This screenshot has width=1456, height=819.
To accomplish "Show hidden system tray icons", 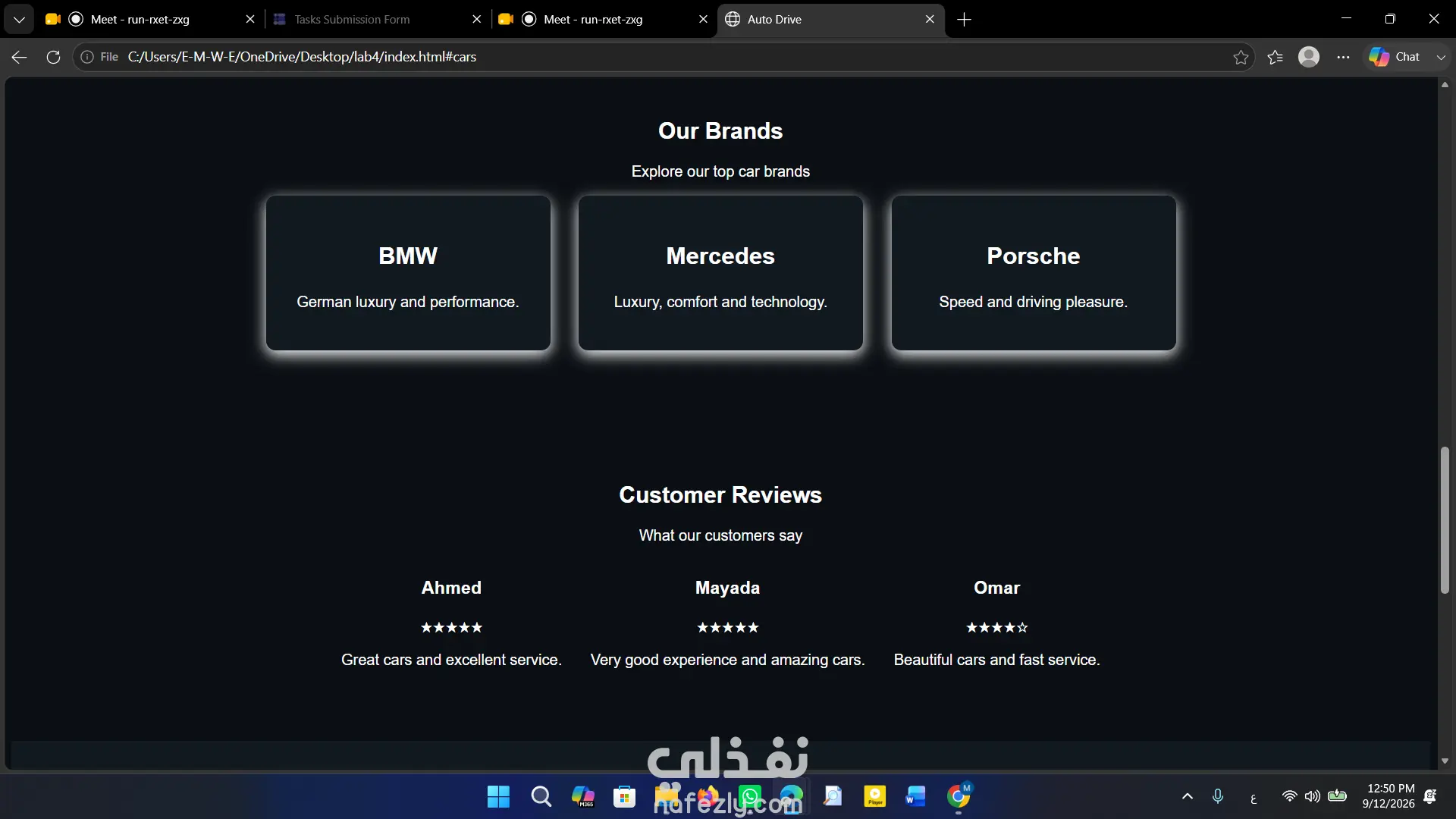I will coord(1188,796).
